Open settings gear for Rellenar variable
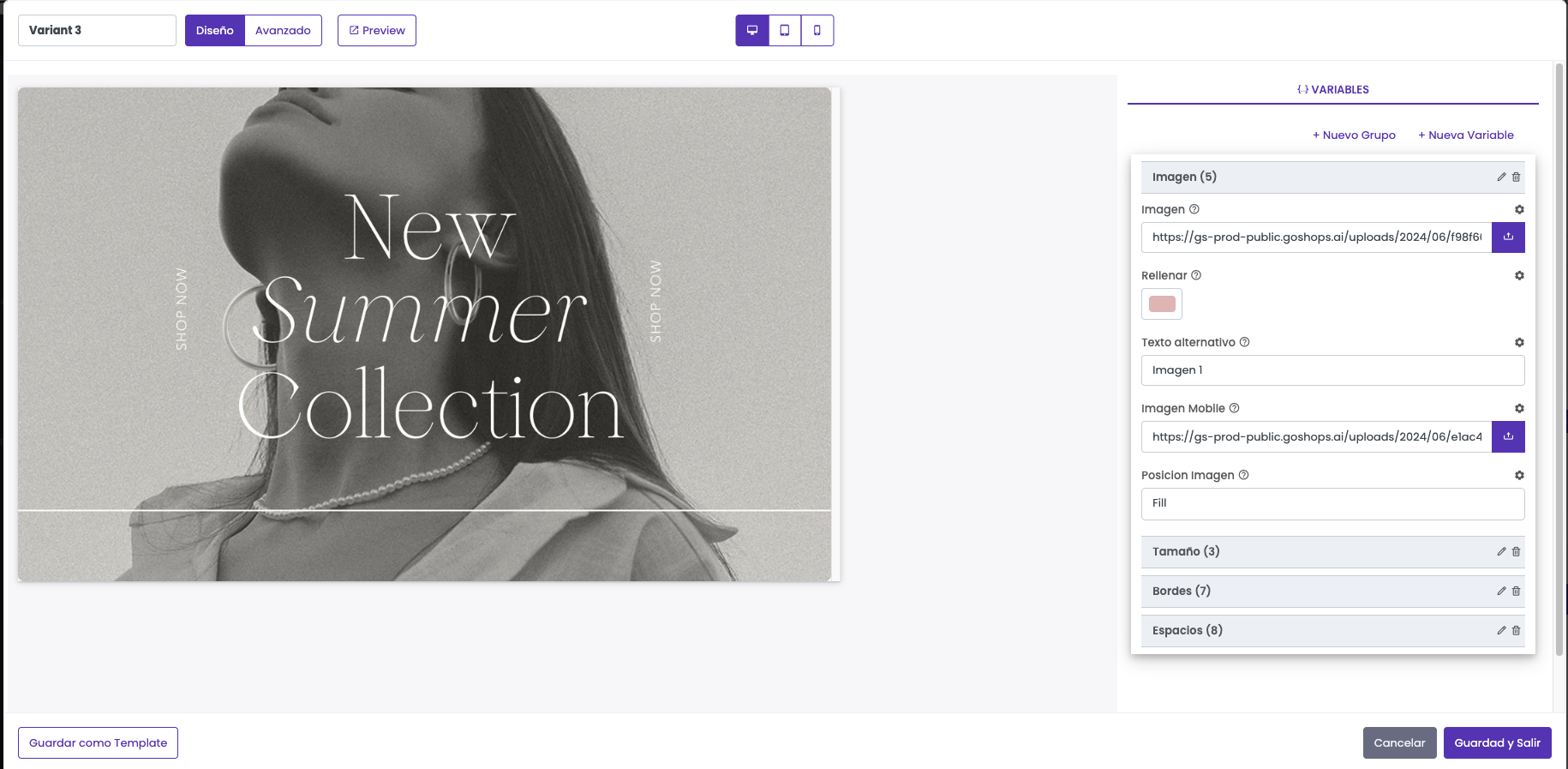The image size is (1568, 769). (x=1519, y=276)
